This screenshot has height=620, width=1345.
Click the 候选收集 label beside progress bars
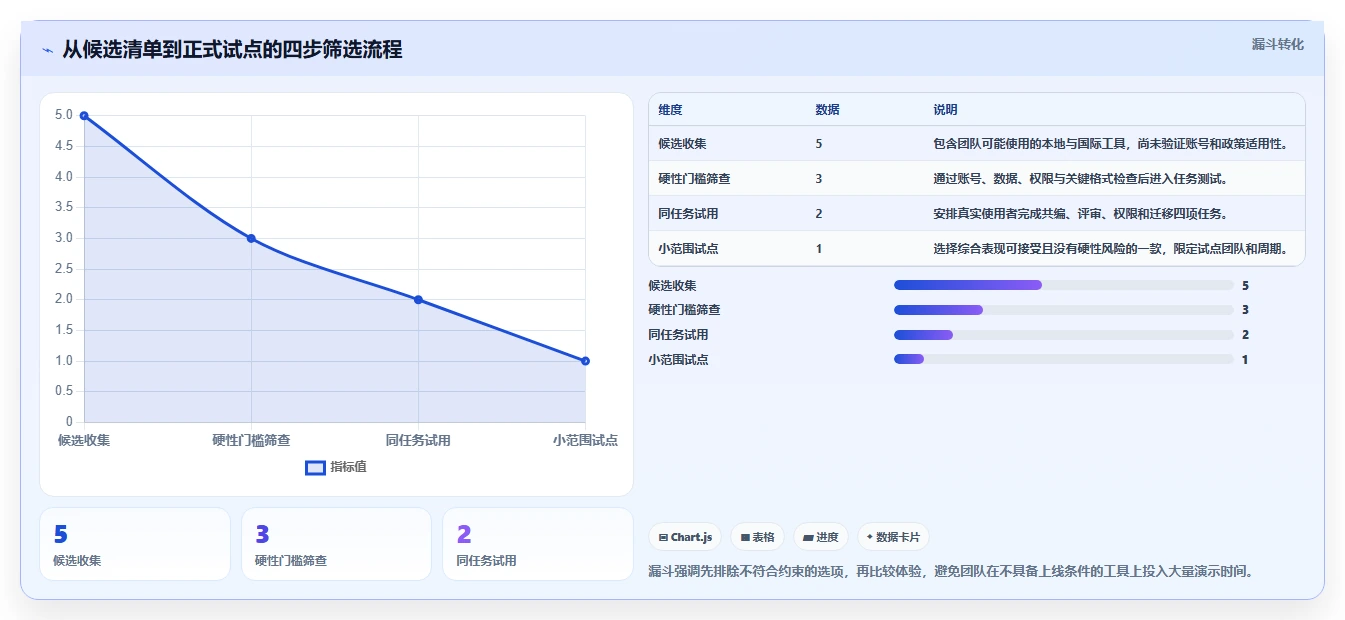point(672,285)
